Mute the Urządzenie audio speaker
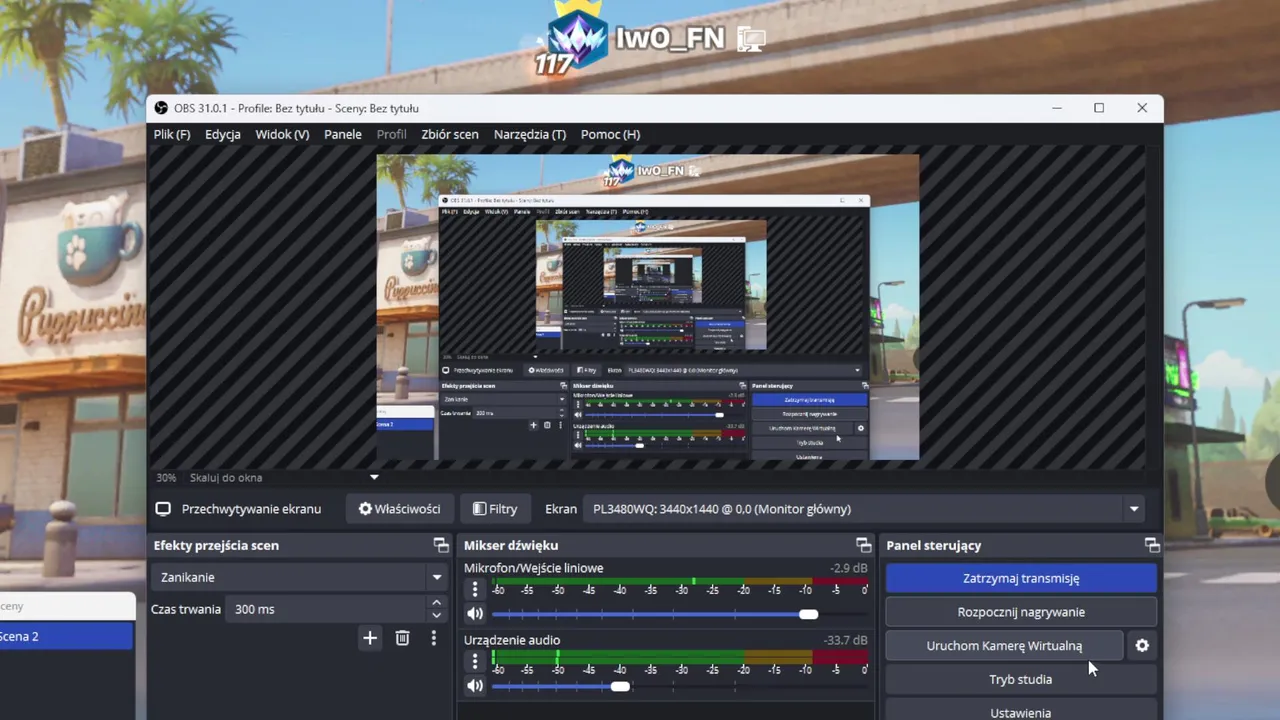 475,686
